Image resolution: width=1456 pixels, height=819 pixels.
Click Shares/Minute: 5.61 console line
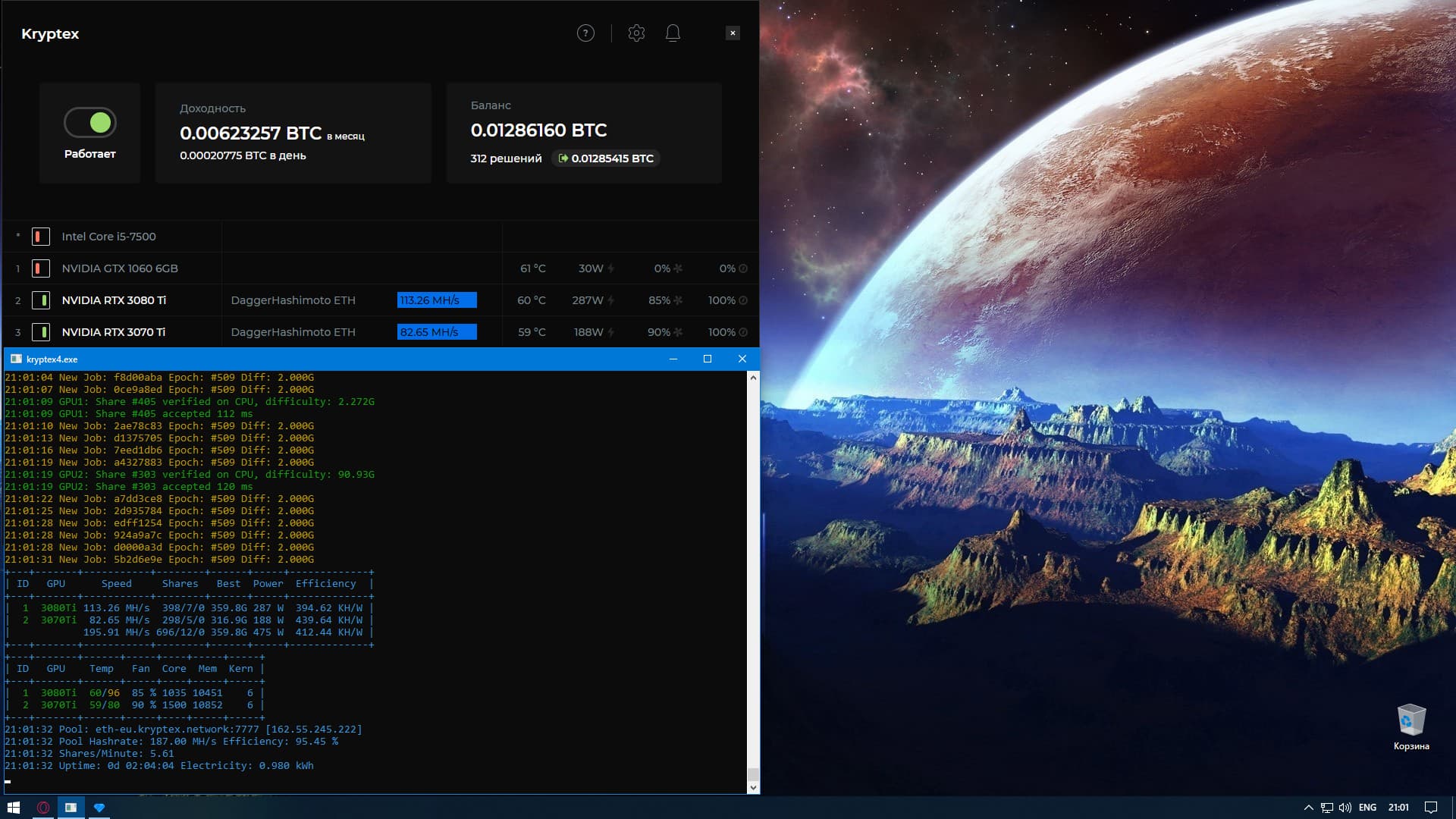click(89, 754)
